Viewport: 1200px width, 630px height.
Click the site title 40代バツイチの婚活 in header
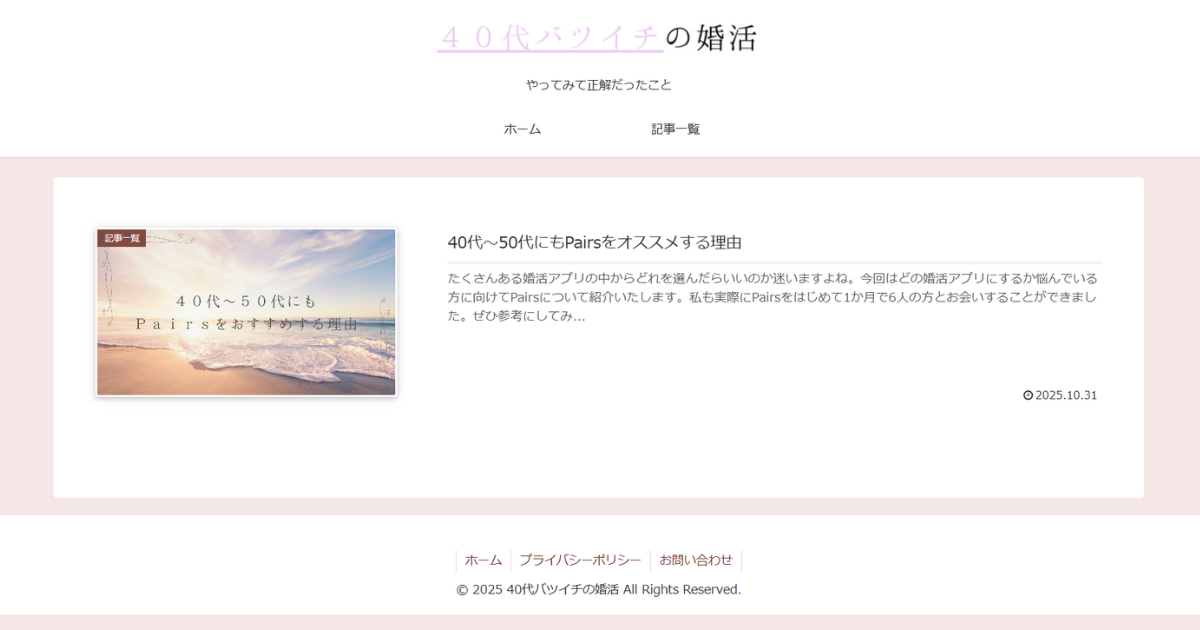click(x=597, y=38)
